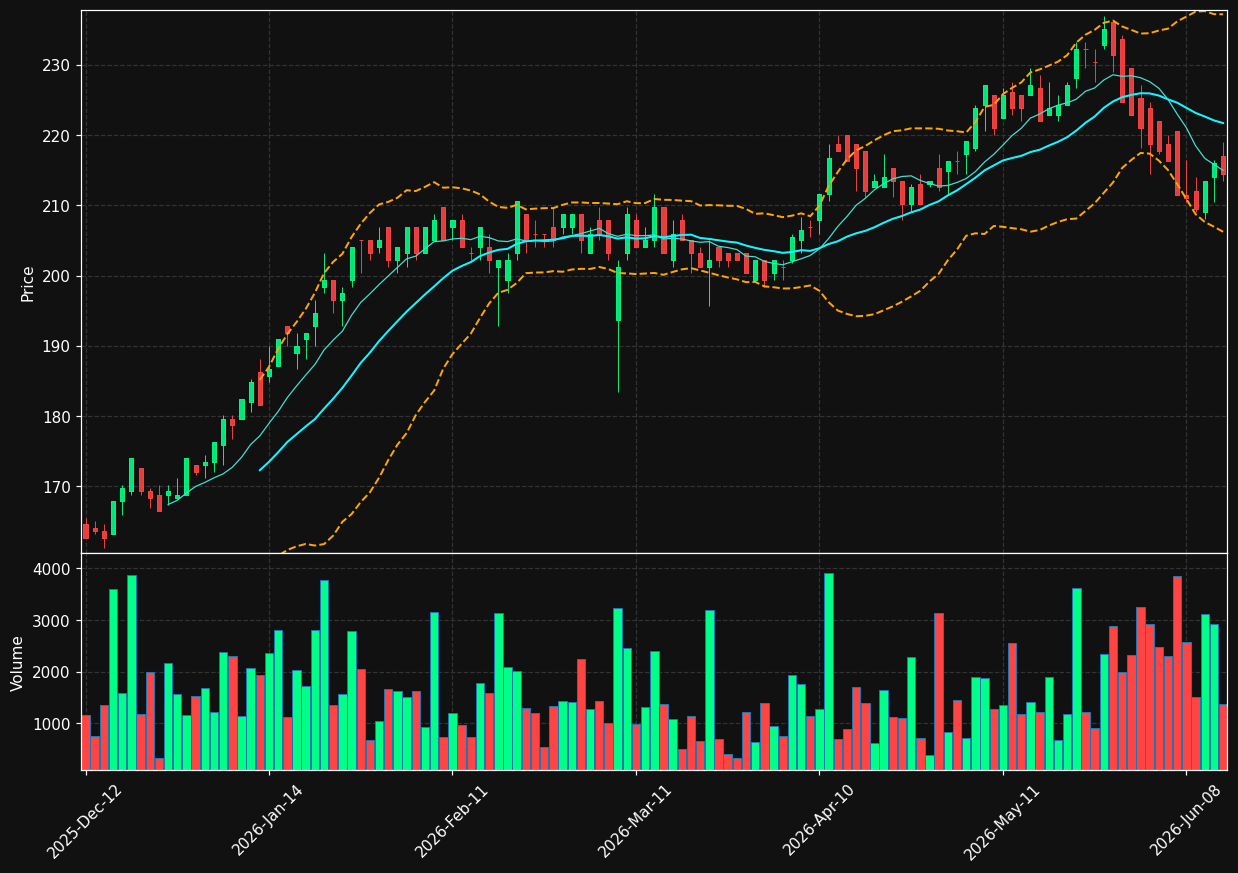The image size is (1238, 873).
Task: Click the 1000 volume axis label
Action: point(53,724)
